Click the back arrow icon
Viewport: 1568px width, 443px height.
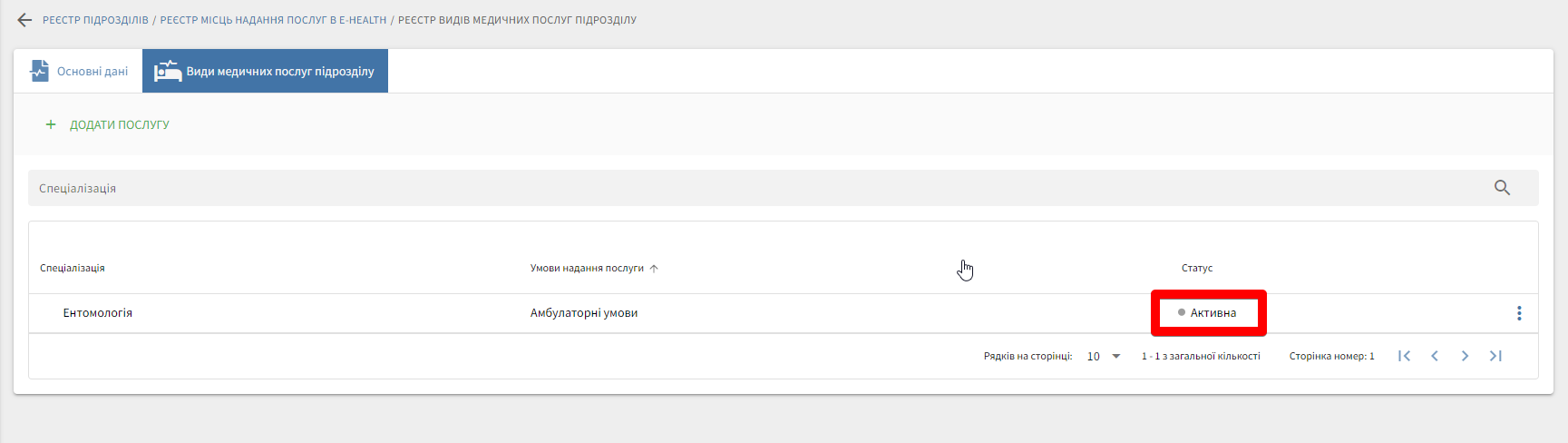point(24,20)
